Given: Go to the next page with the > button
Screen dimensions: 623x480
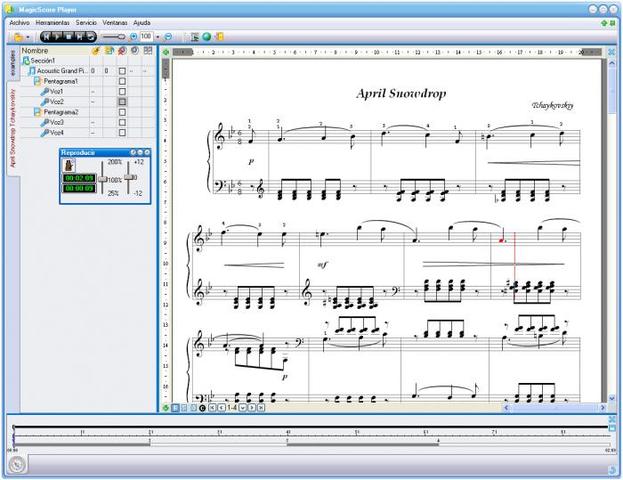Looking at the screenshot, I should pyautogui.click(x=252, y=408).
